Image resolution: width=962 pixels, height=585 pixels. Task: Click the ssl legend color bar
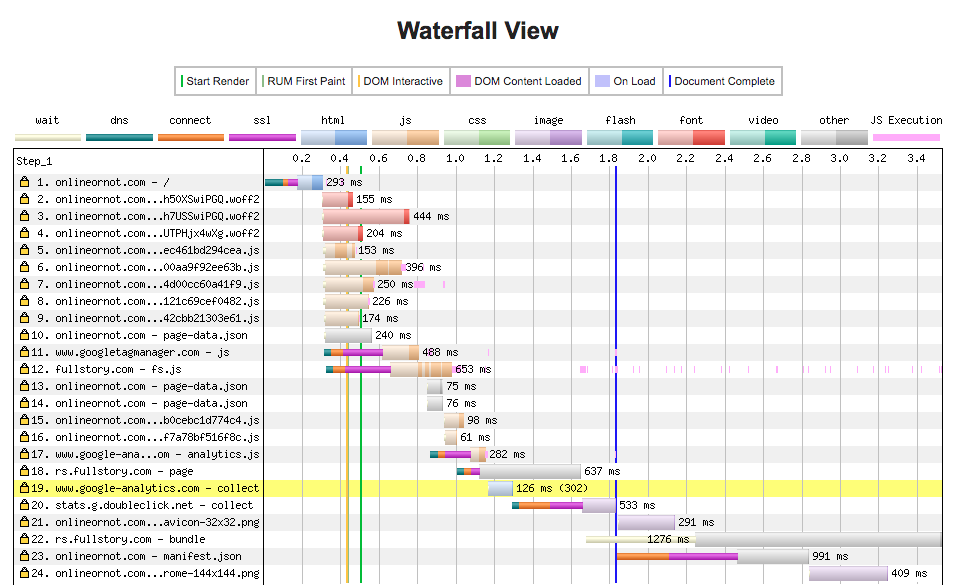tap(263, 137)
